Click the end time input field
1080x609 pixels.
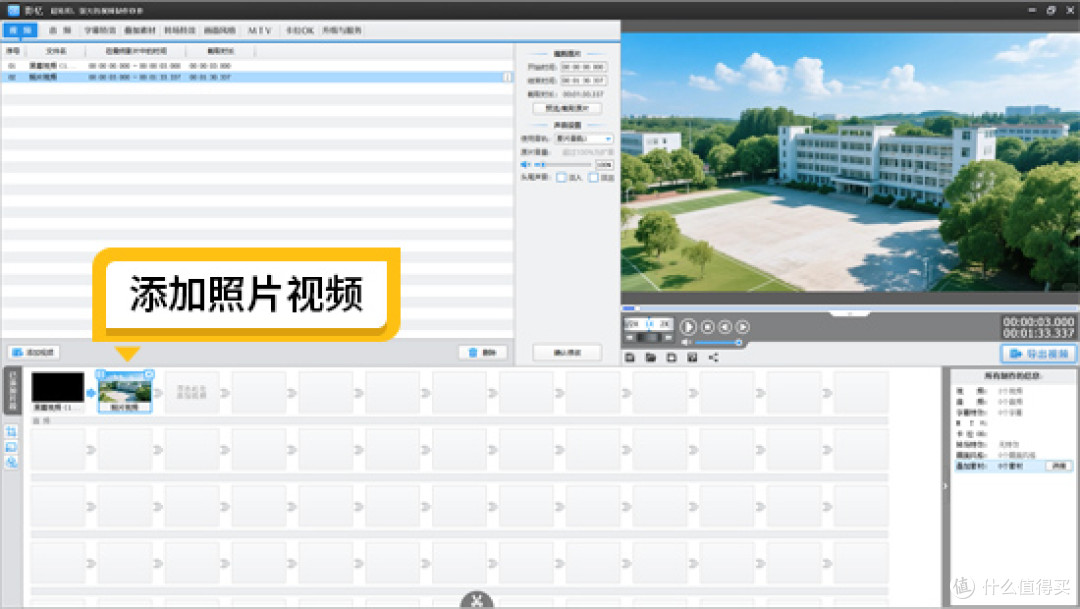click(x=583, y=81)
